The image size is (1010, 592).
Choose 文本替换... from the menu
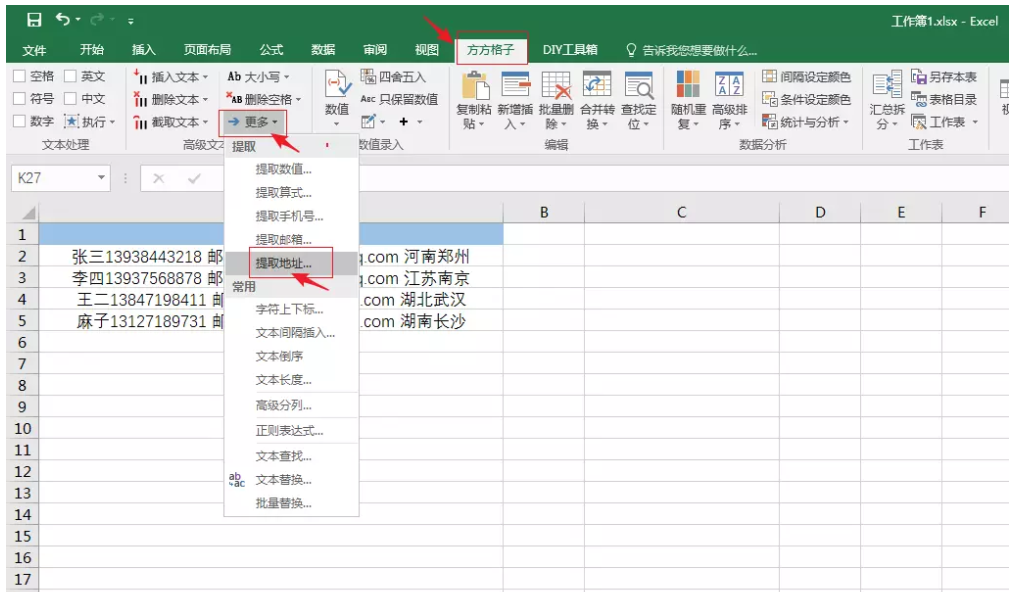click(291, 480)
